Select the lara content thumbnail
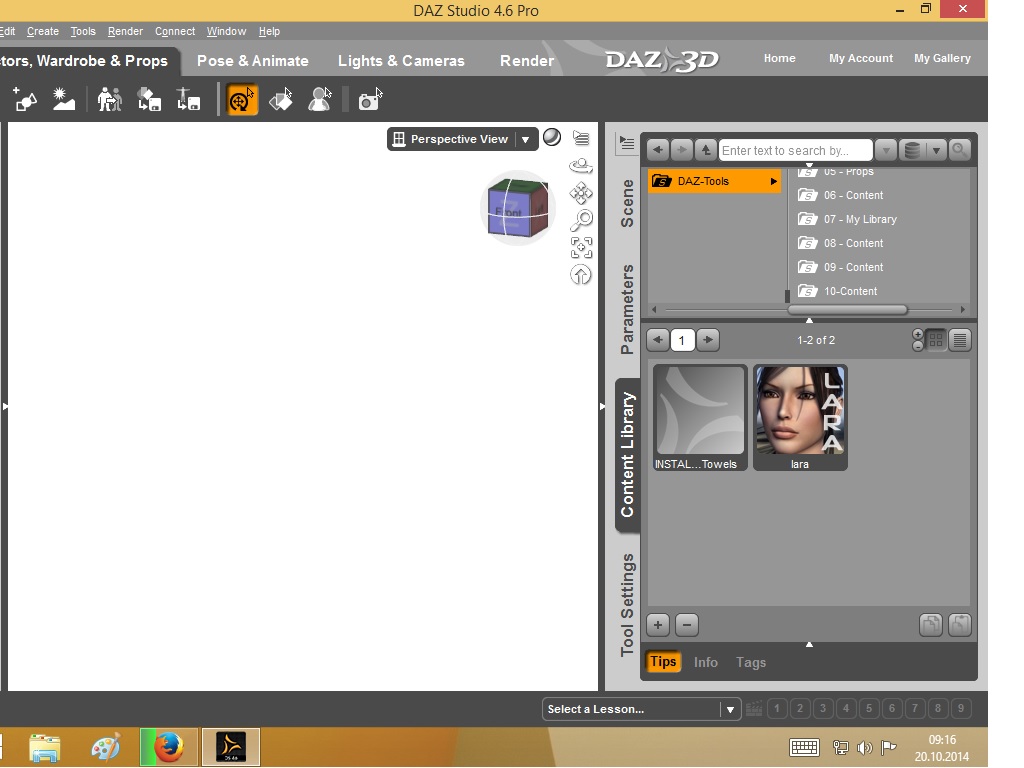The image size is (1024, 768). coord(800,417)
